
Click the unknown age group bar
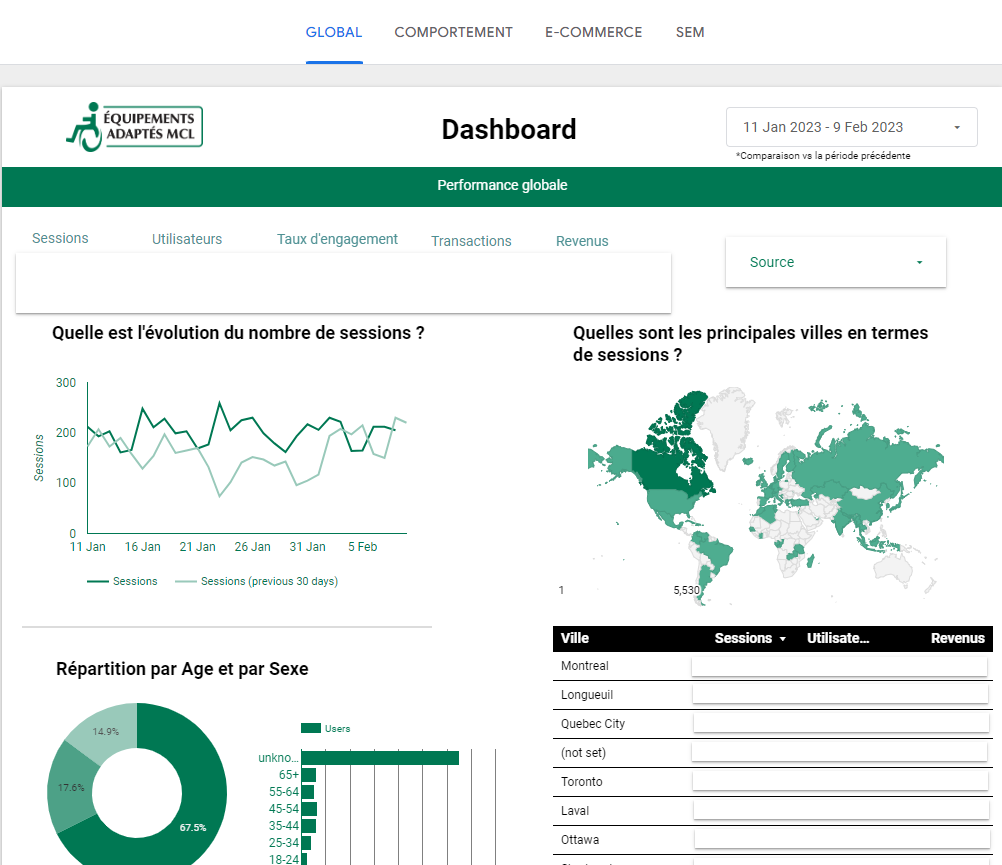coord(379,758)
